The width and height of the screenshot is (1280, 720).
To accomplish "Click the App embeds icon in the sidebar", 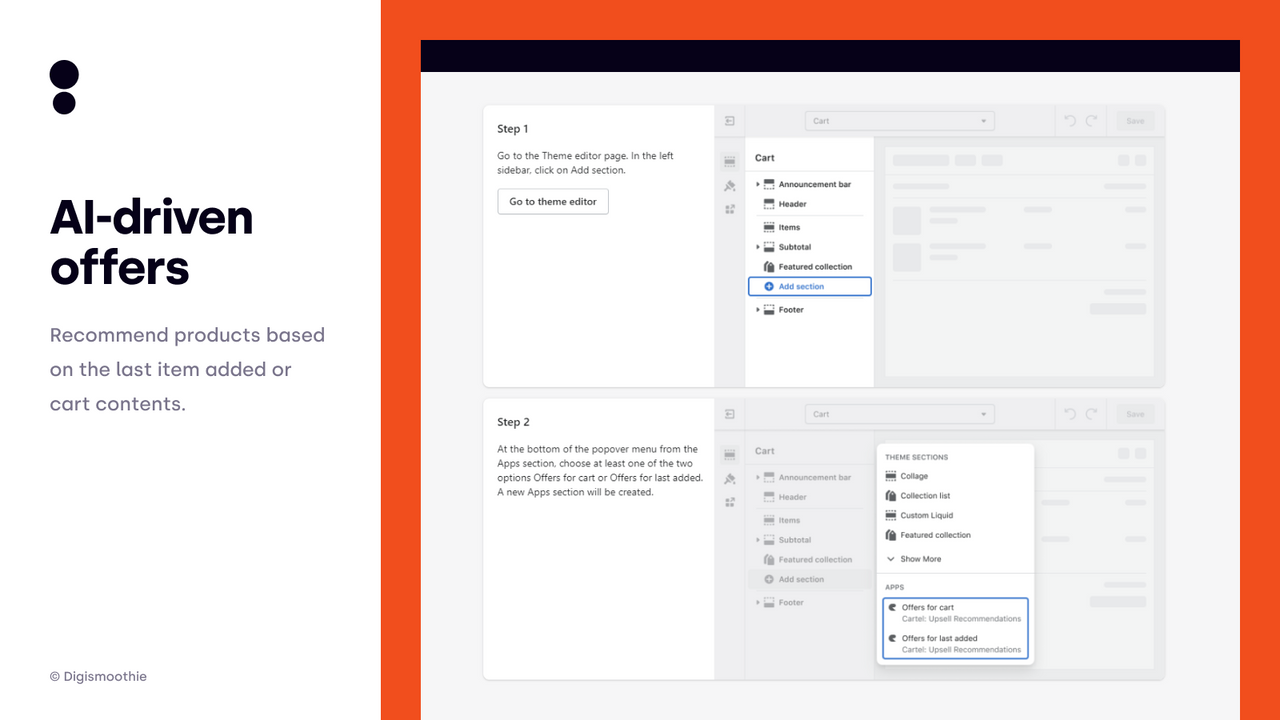I will pos(729,208).
